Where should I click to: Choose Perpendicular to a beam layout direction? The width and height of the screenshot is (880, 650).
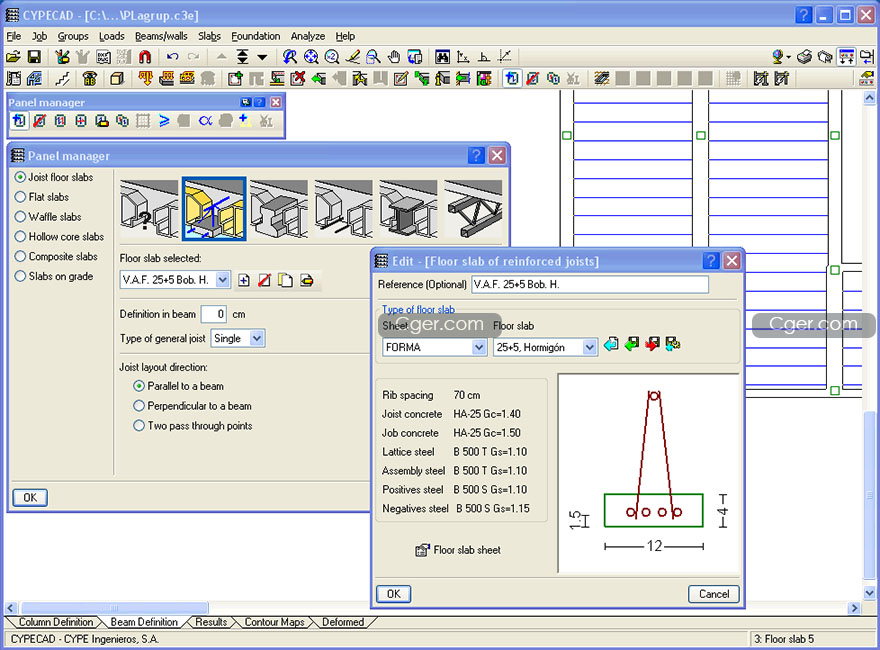139,406
